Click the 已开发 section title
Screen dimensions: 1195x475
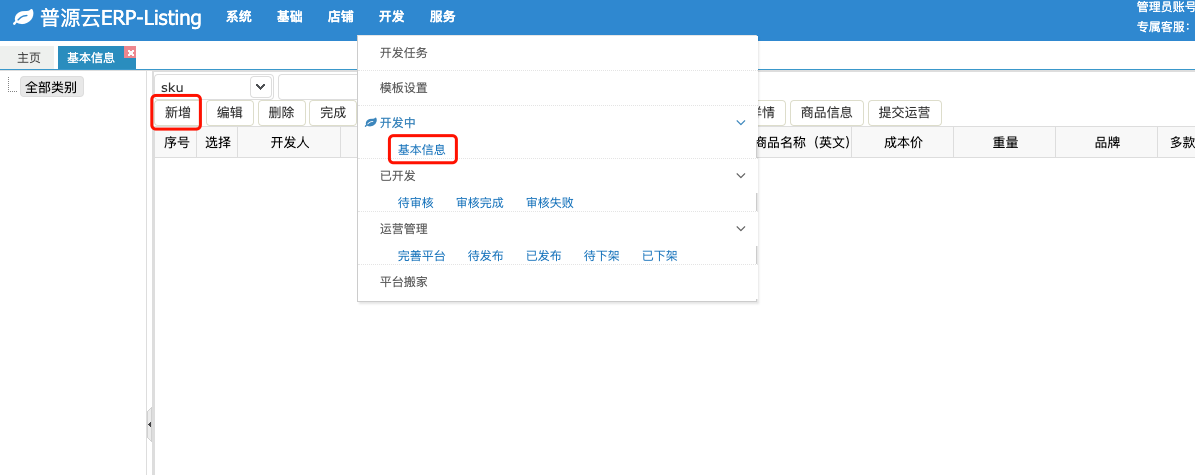click(x=398, y=175)
